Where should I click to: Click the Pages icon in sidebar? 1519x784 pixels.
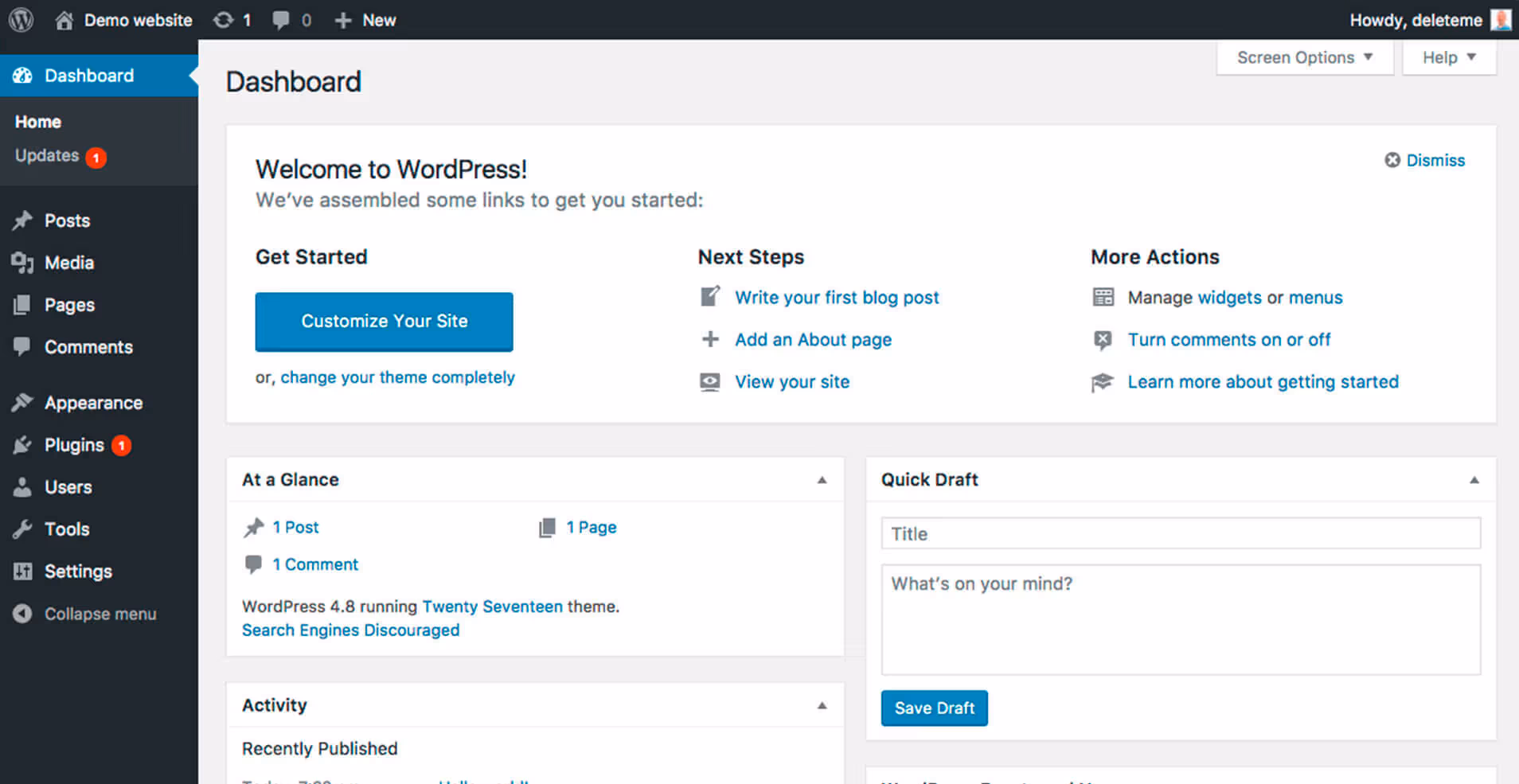[22, 305]
